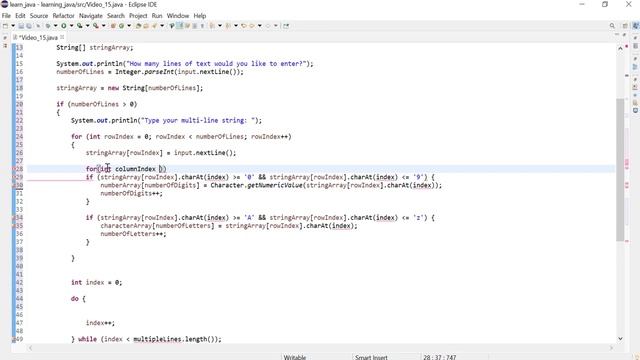Expand the Next Annotation dropdown
640x360 pixels.
pos(220,26)
